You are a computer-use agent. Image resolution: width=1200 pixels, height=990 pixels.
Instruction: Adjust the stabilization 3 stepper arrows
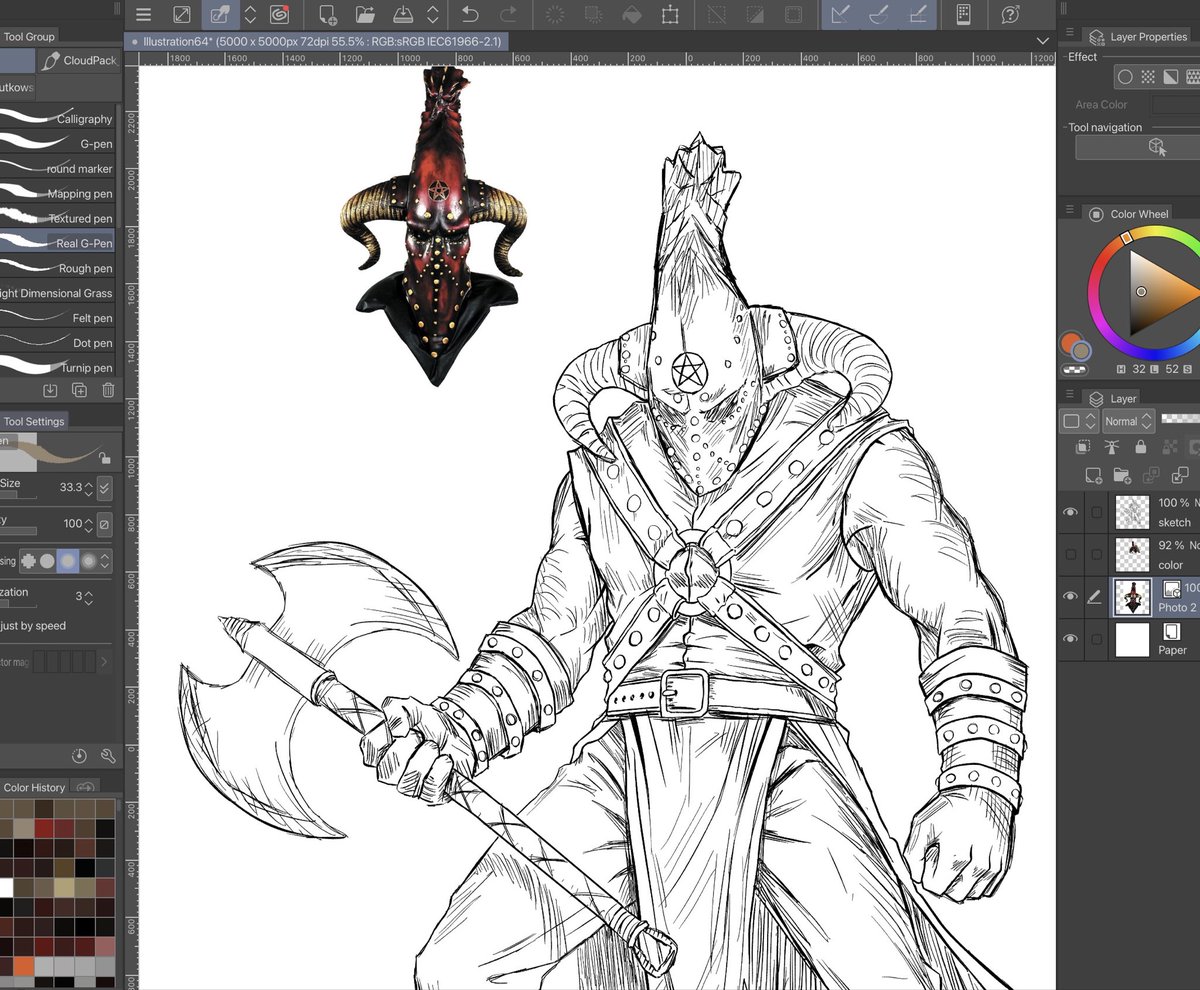[88, 597]
